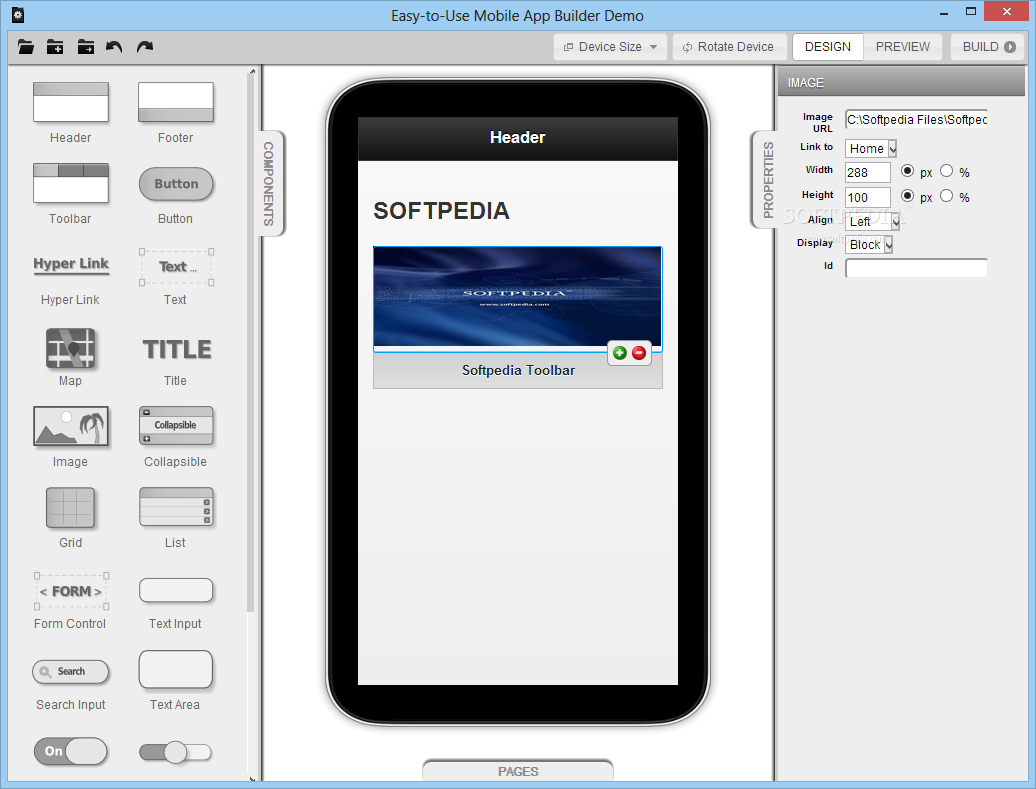Set Width unit to percent
This screenshot has height=789, width=1036.
pyautogui.click(x=946, y=171)
